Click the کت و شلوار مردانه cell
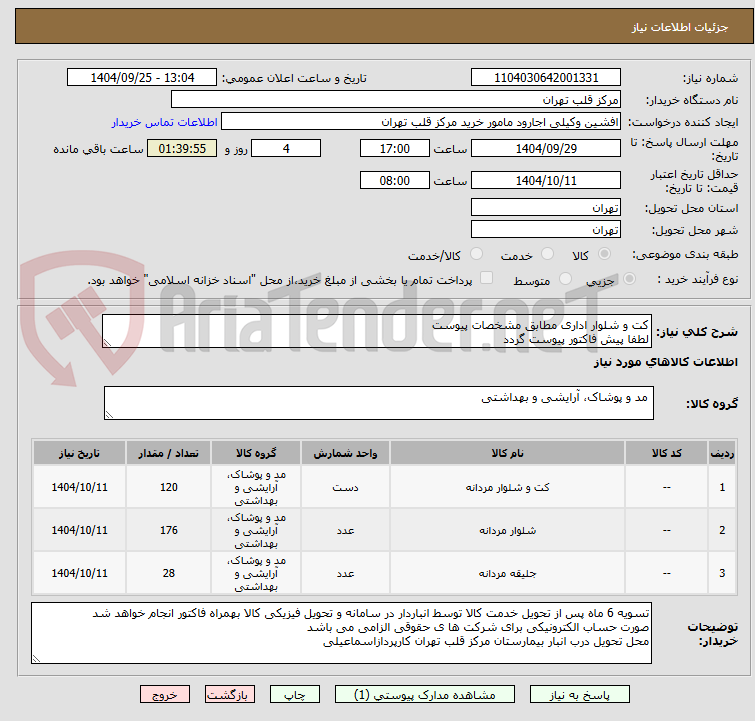Image resolution: width=755 pixels, height=721 pixels. (508, 487)
